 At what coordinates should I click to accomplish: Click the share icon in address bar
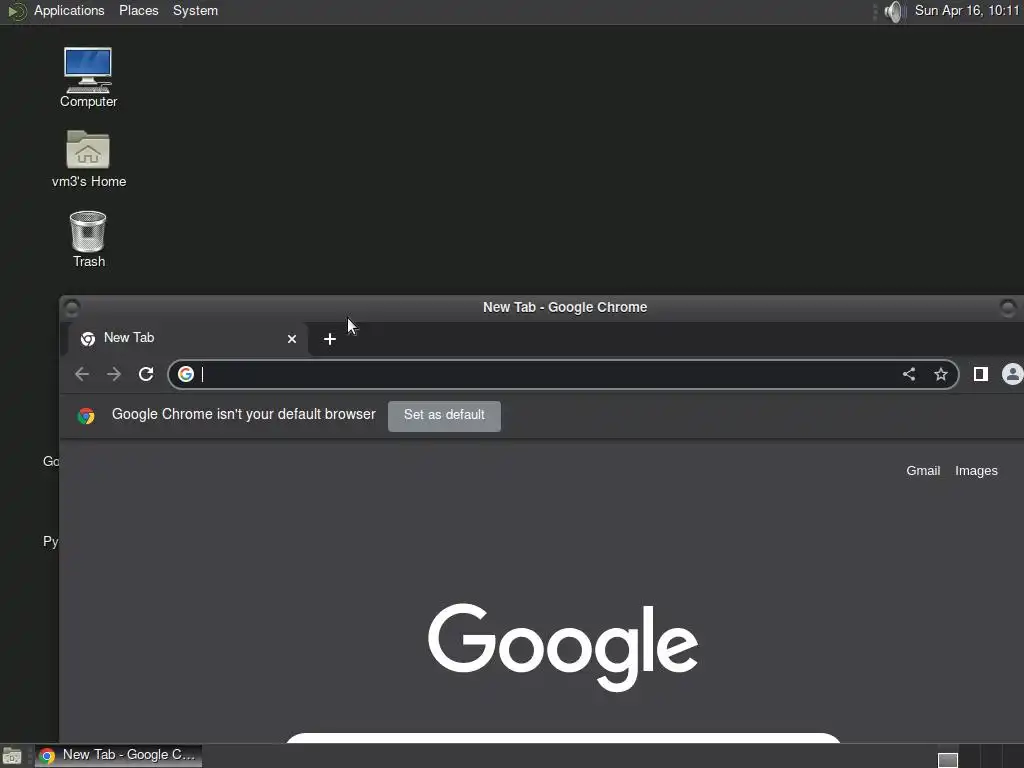(908, 374)
